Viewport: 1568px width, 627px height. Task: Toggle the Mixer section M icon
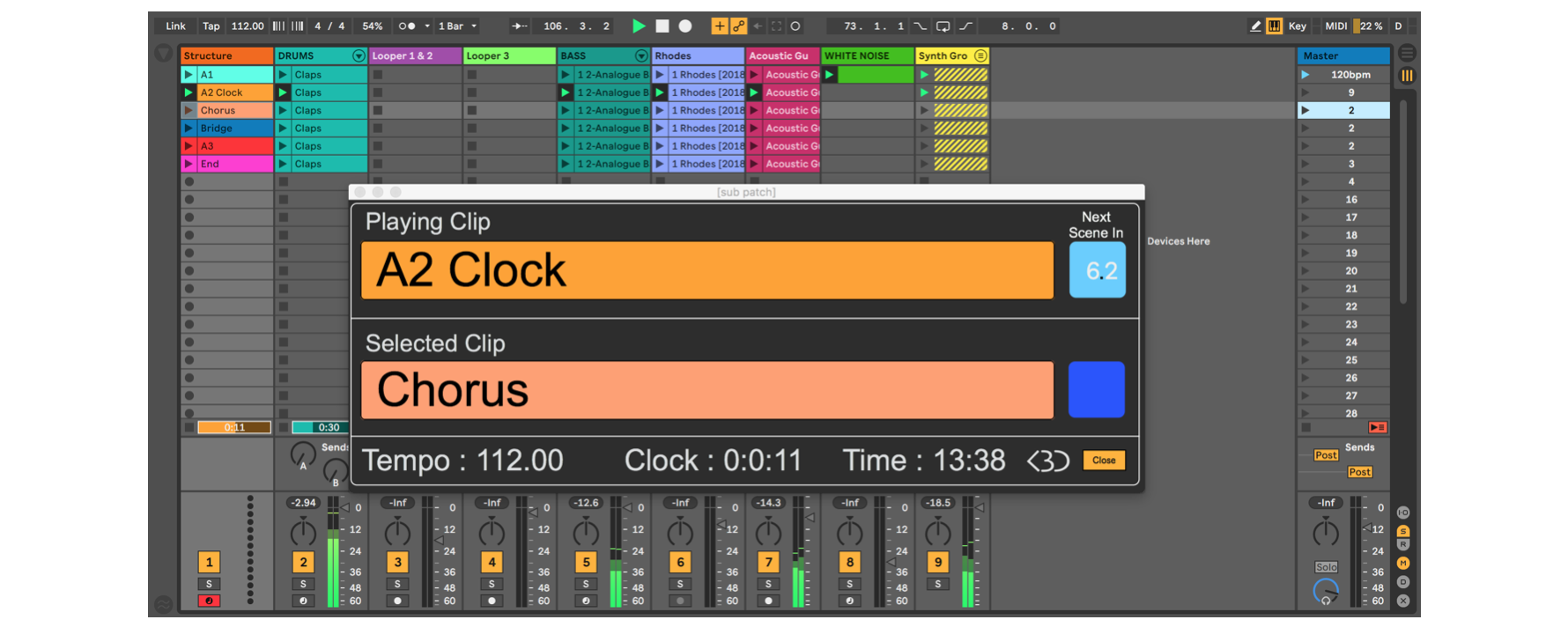(1403, 564)
